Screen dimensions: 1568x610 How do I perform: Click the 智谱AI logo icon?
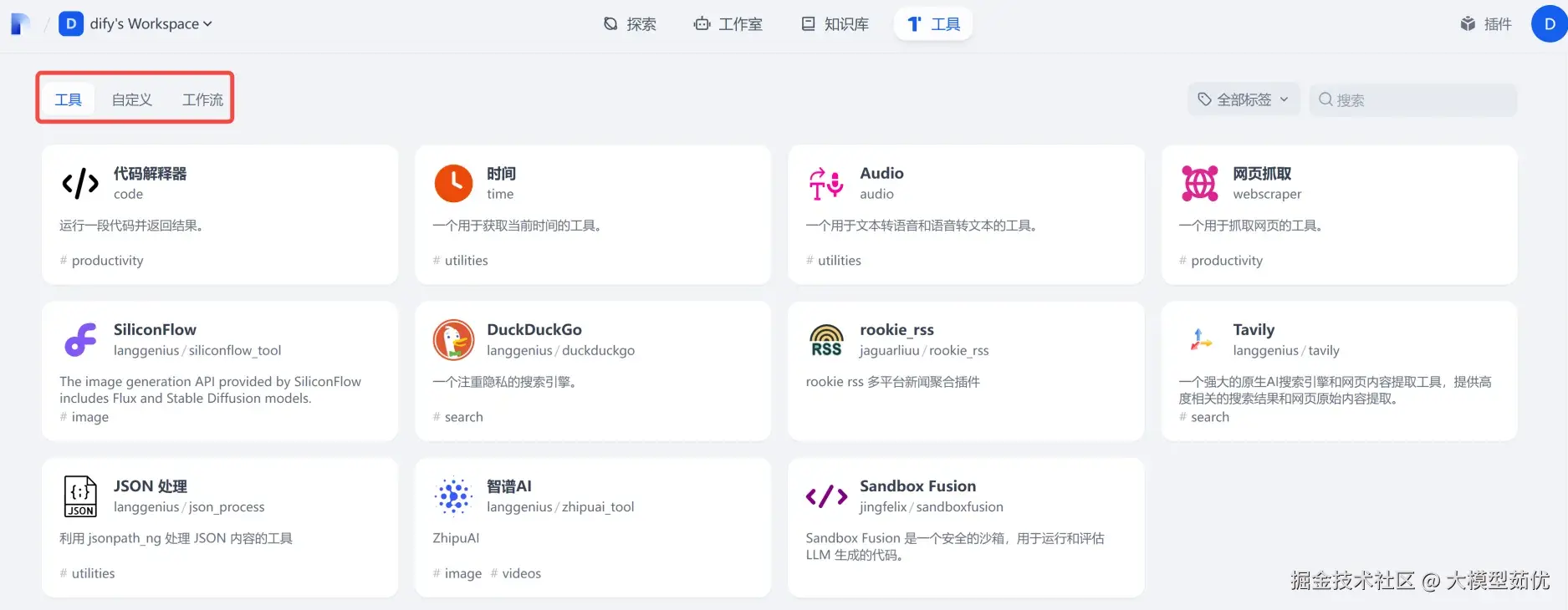click(x=453, y=496)
